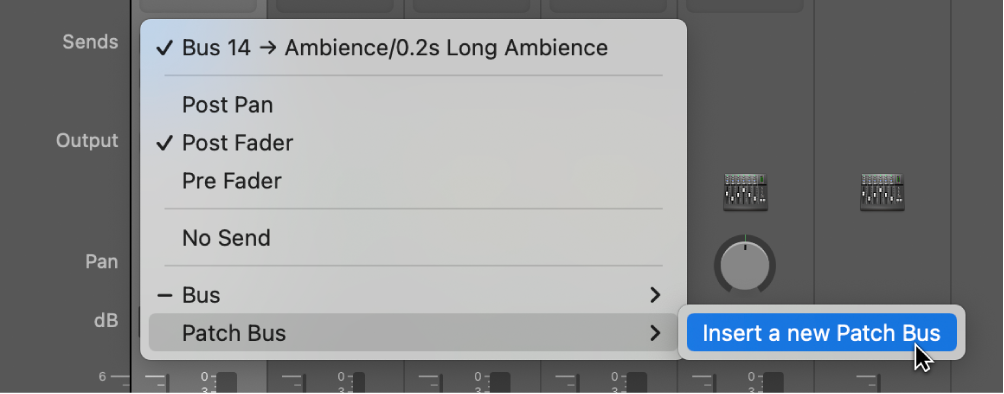The width and height of the screenshot is (1004, 394).
Task: Click the Output row label
Action: point(87,141)
